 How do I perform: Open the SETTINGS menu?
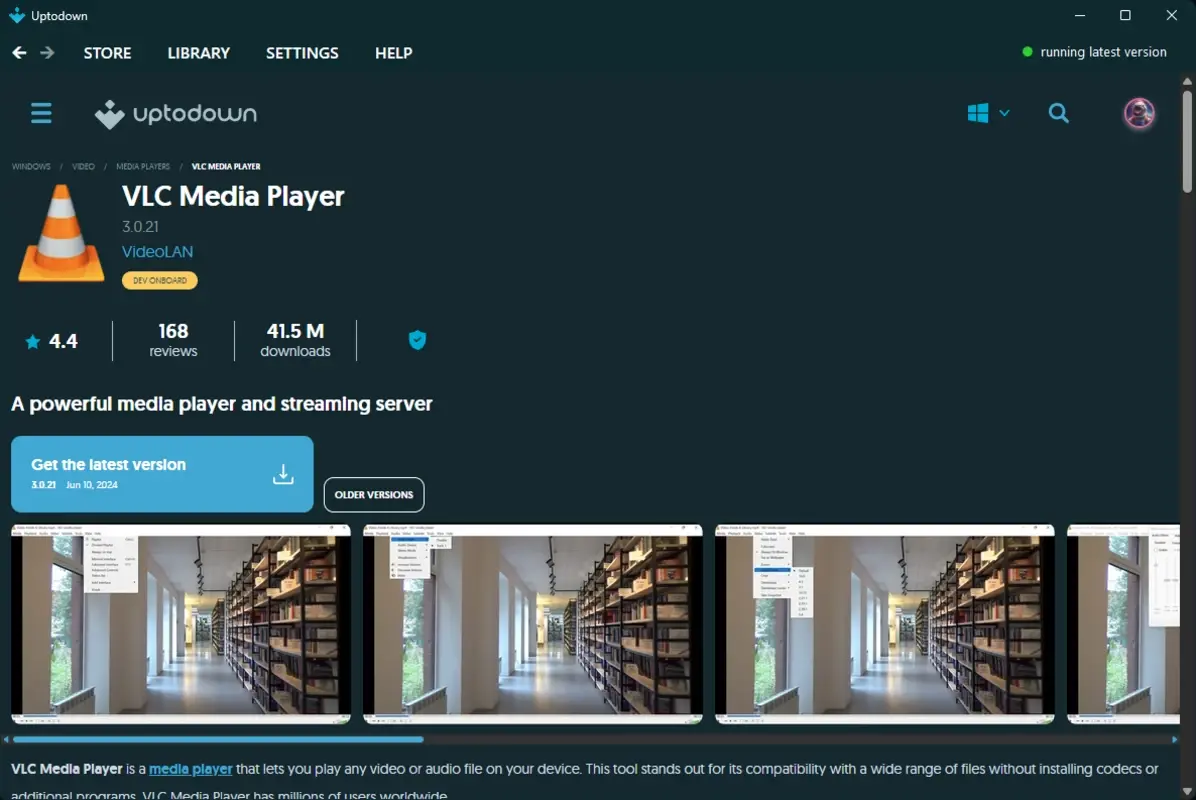point(302,52)
